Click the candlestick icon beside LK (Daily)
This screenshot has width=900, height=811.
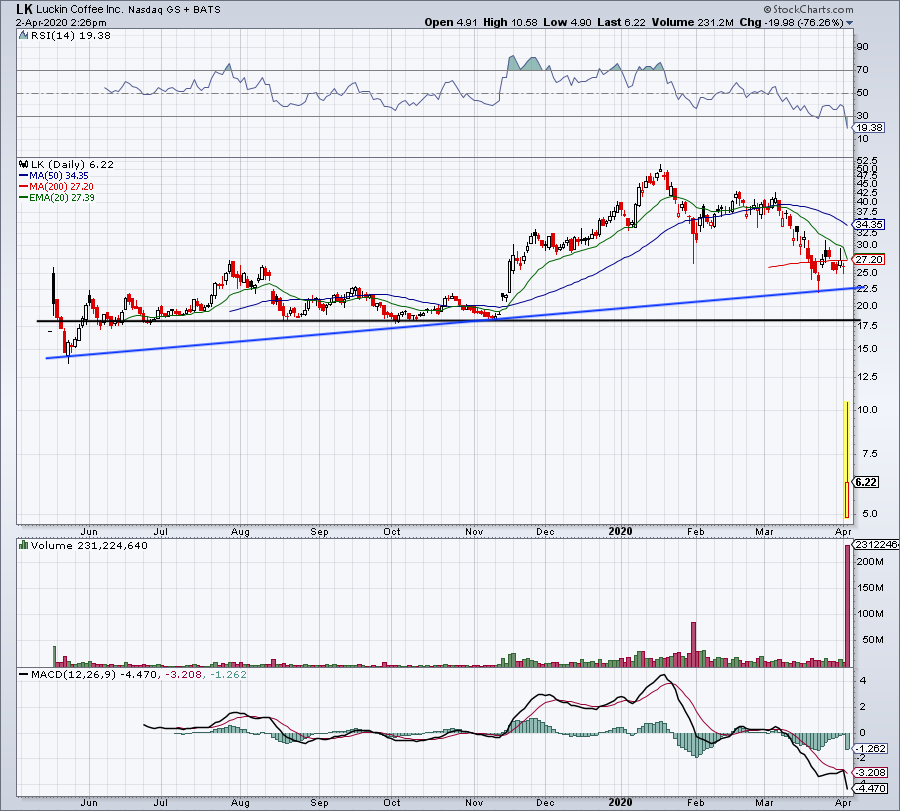(24, 165)
